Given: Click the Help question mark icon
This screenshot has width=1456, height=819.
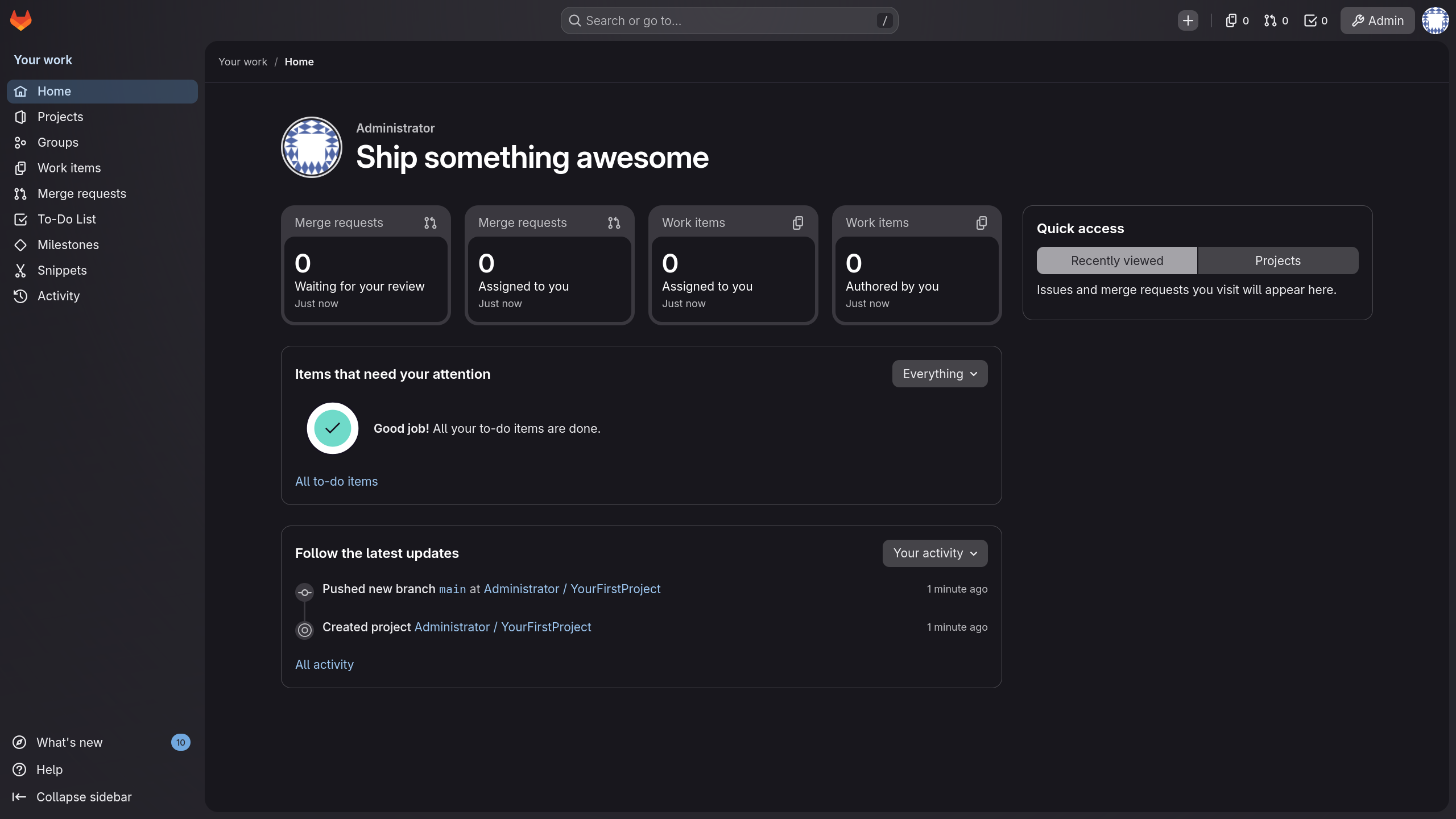Looking at the screenshot, I should [19, 770].
